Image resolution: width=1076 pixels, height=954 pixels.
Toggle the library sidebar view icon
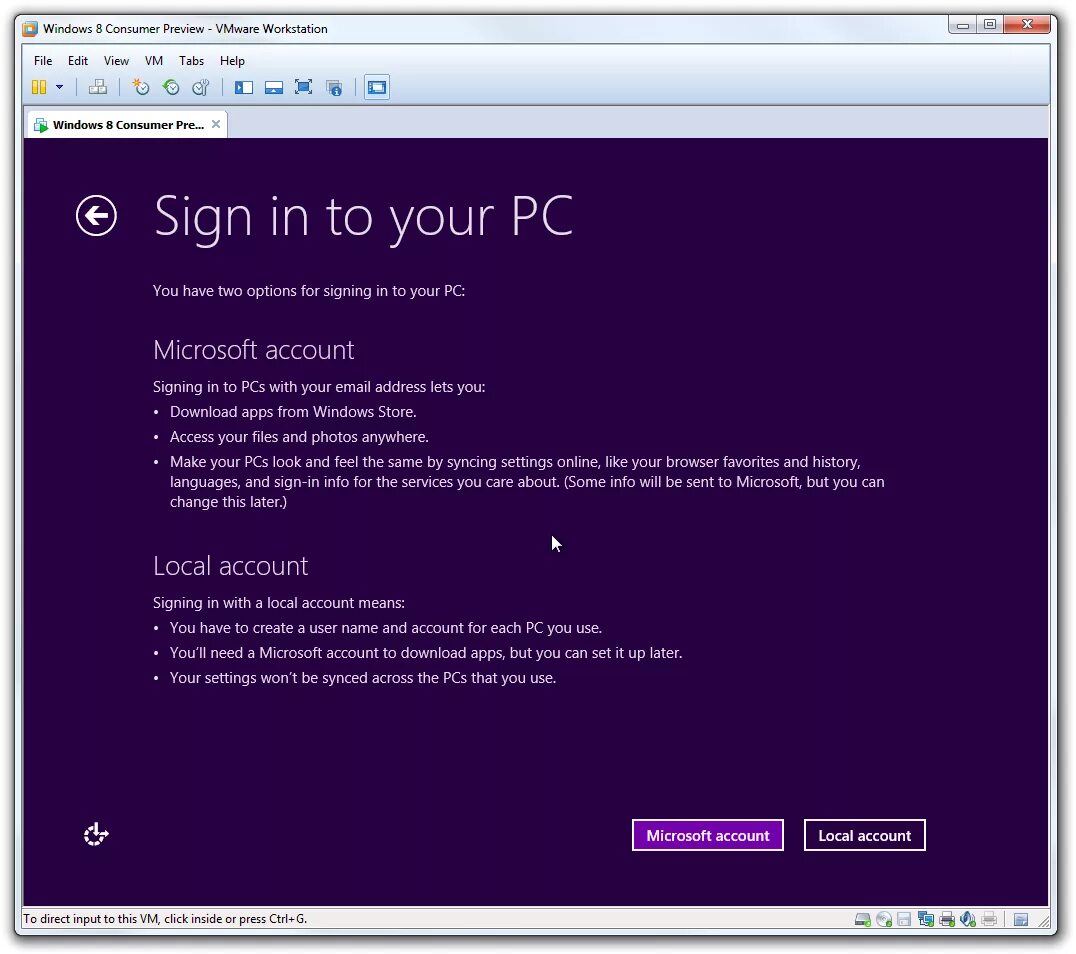[x=244, y=87]
